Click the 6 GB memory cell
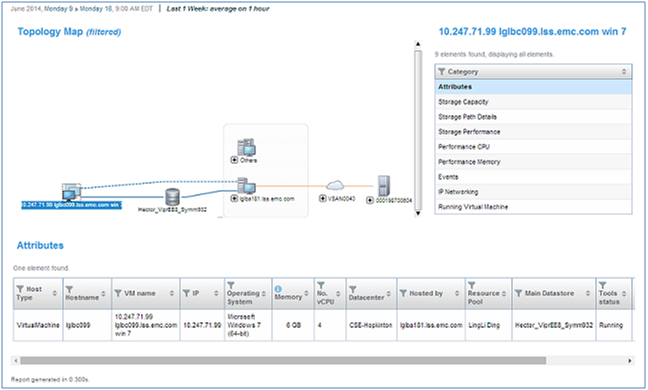The image size is (648, 390). (x=293, y=325)
